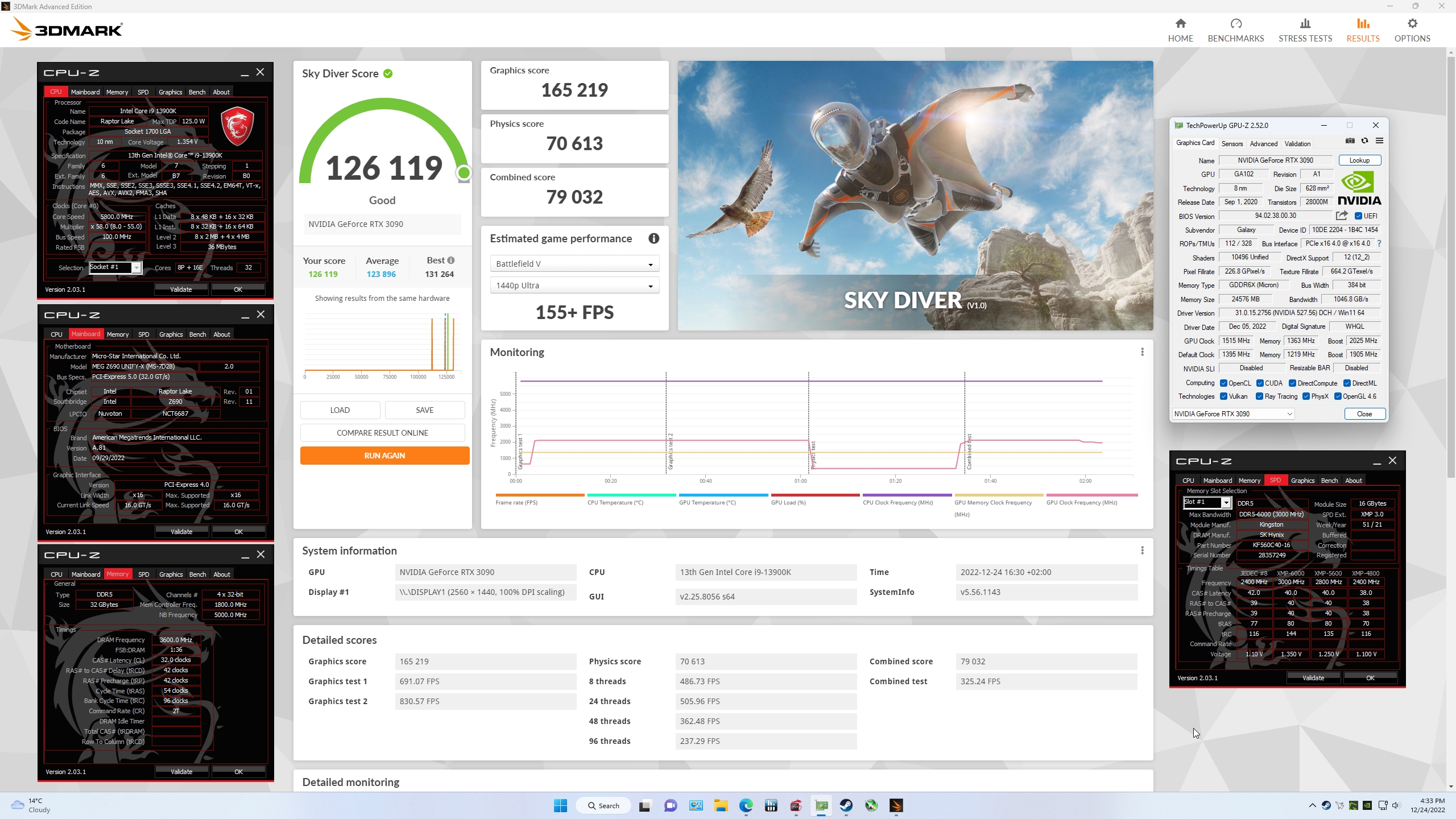The height and width of the screenshot is (819, 1456).
Task: Toggle the CUDA checkbox
Action: [x=1260, y=383]
